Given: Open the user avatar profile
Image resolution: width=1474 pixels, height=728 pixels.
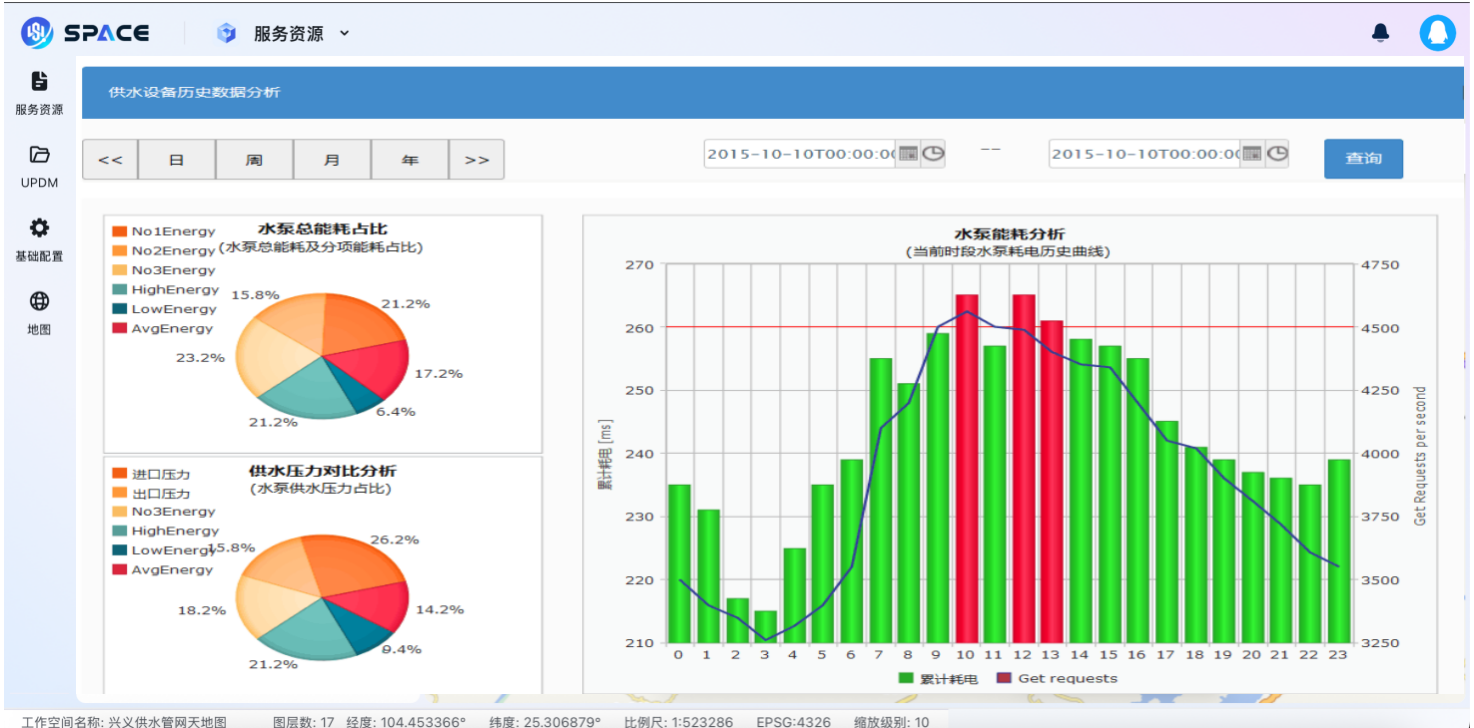Looking at the screenshot, I should [1437, 33].
